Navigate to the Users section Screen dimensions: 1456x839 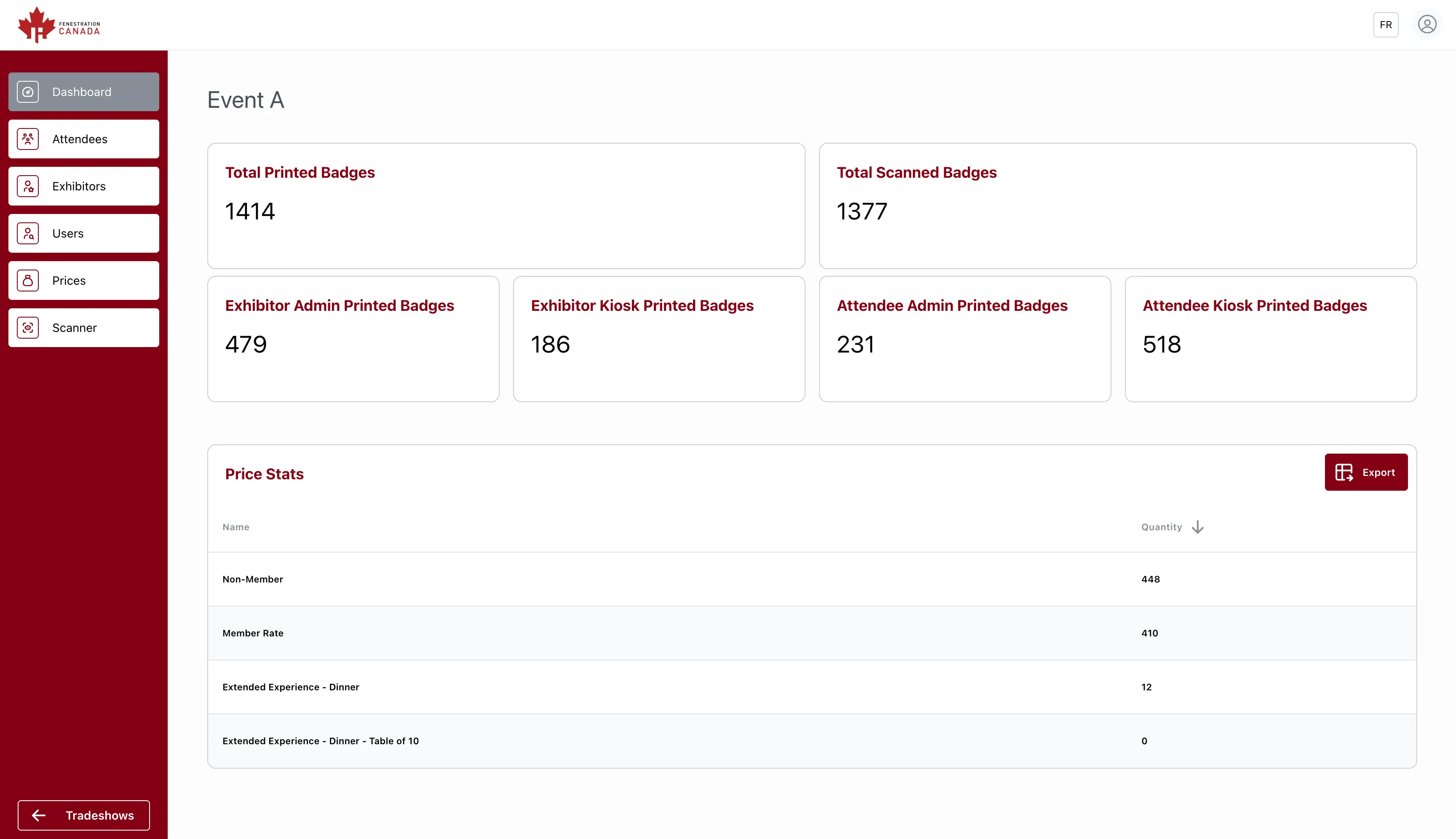click(x=83, y=233)
